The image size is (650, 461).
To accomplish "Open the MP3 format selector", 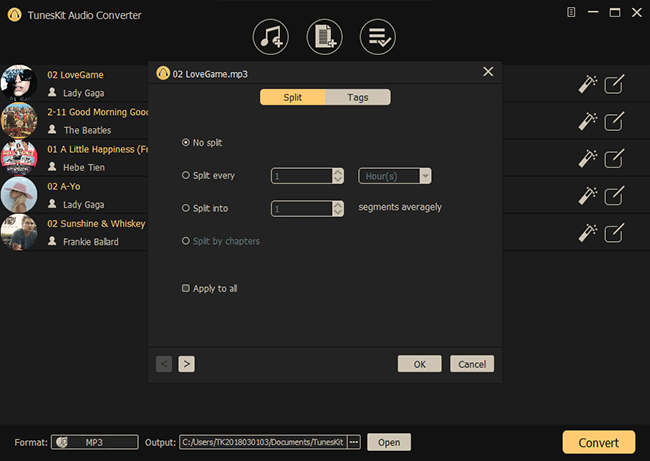I will click(95, 442).
